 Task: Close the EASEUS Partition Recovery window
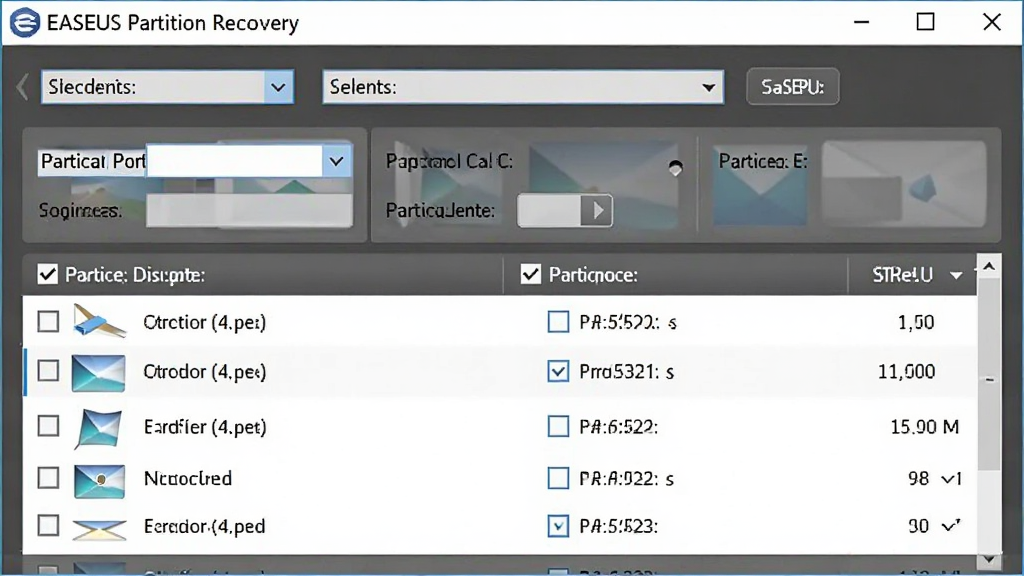[x=991, y=22]
